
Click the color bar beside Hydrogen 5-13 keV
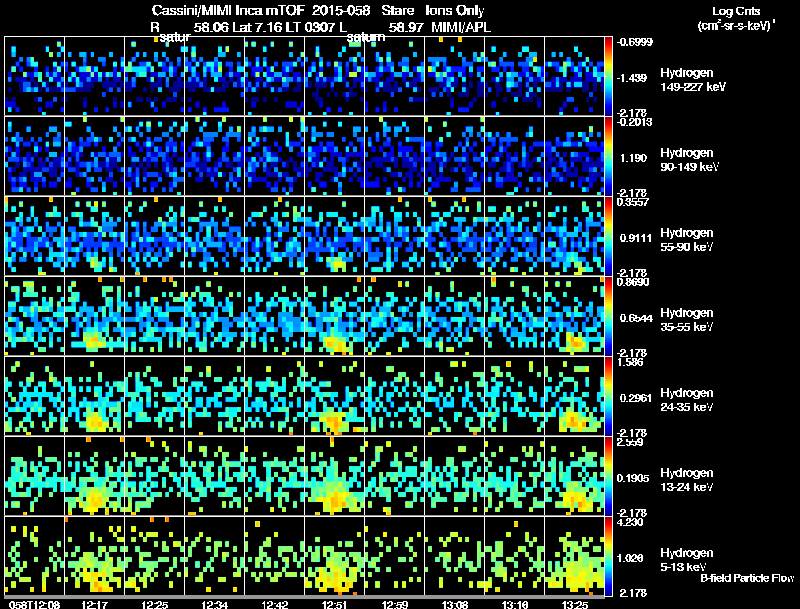coord(608,556)
